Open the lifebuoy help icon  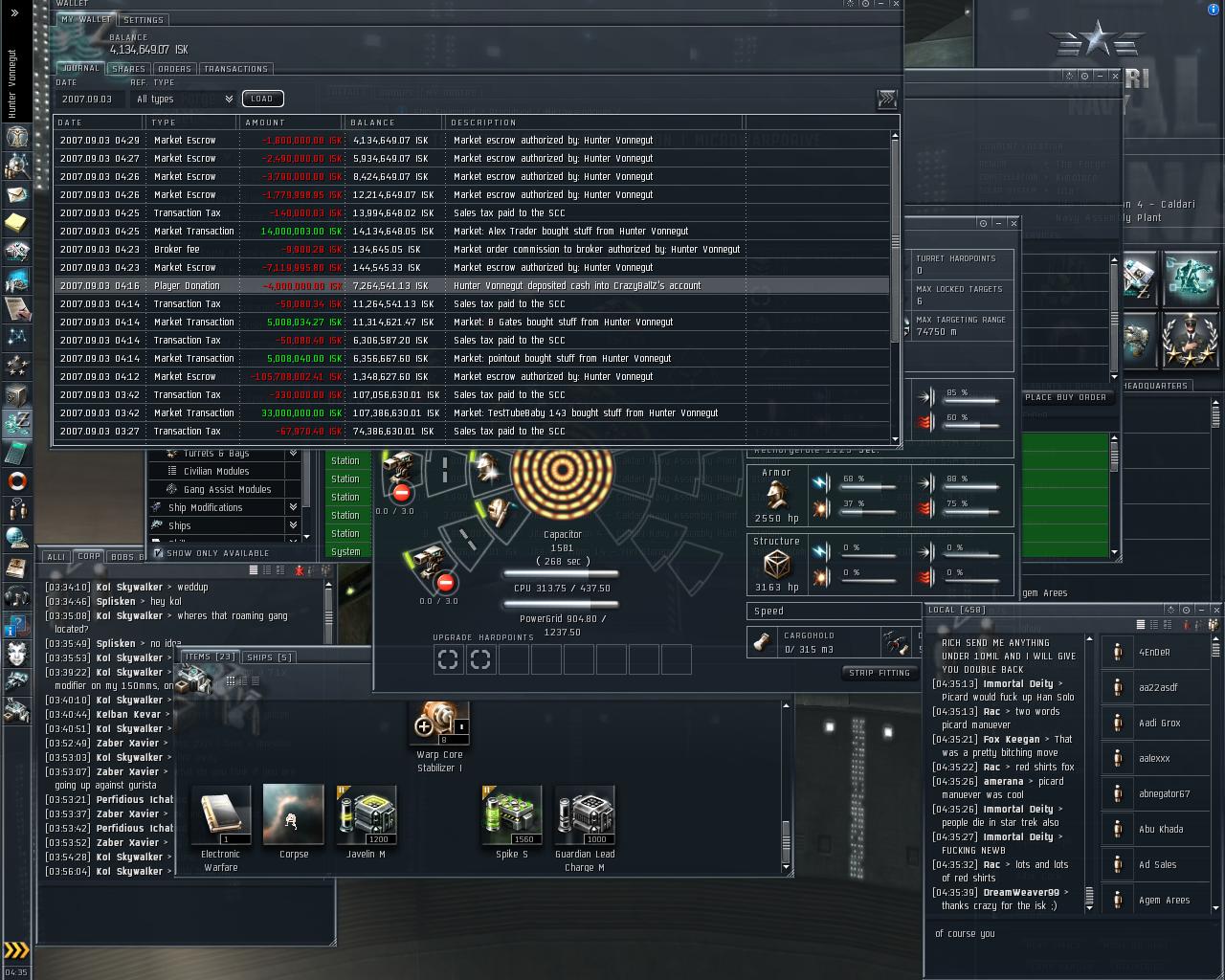point(17,480)
